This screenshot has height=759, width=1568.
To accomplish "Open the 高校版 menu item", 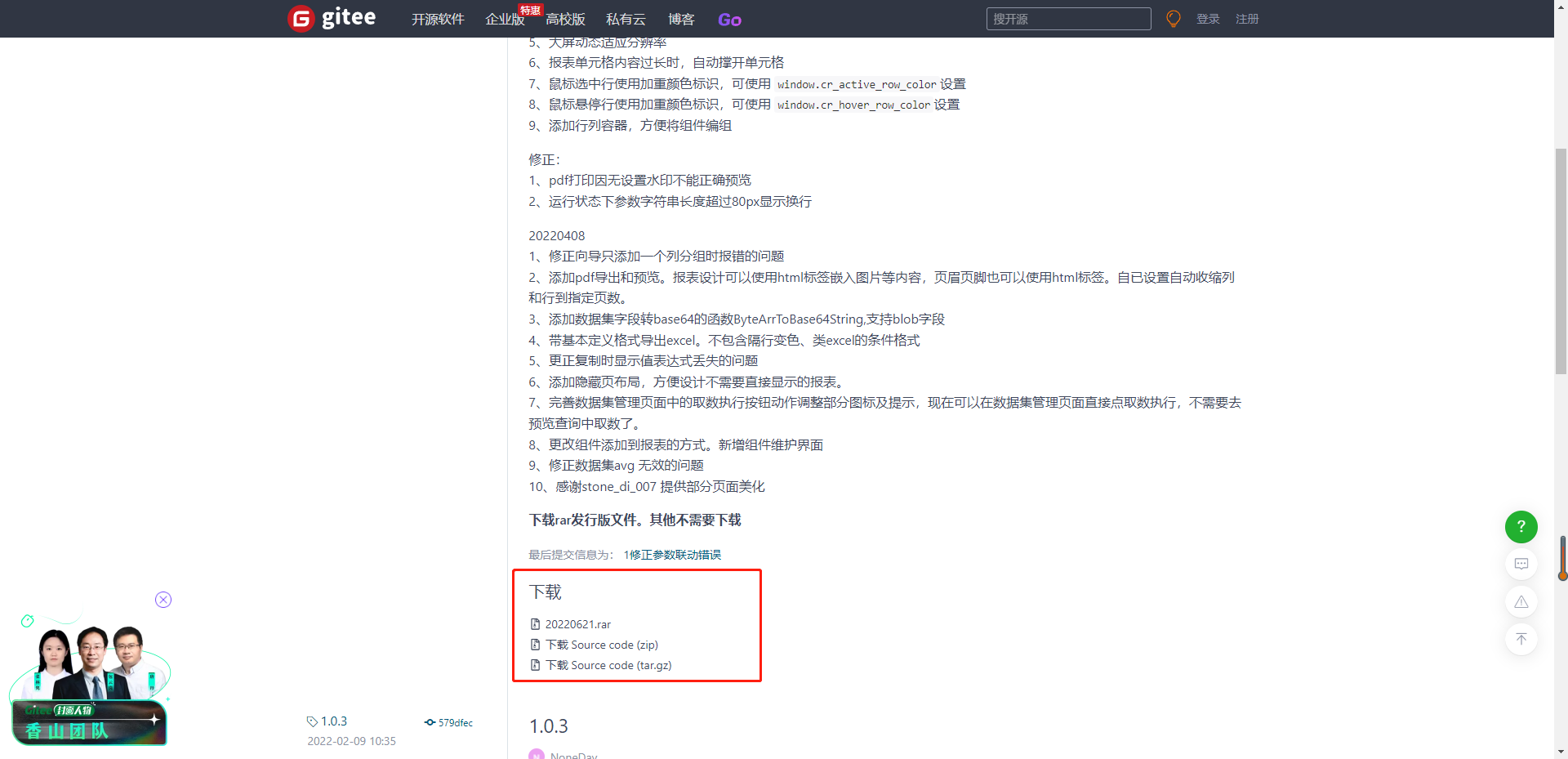I will (x=565, y=20).
